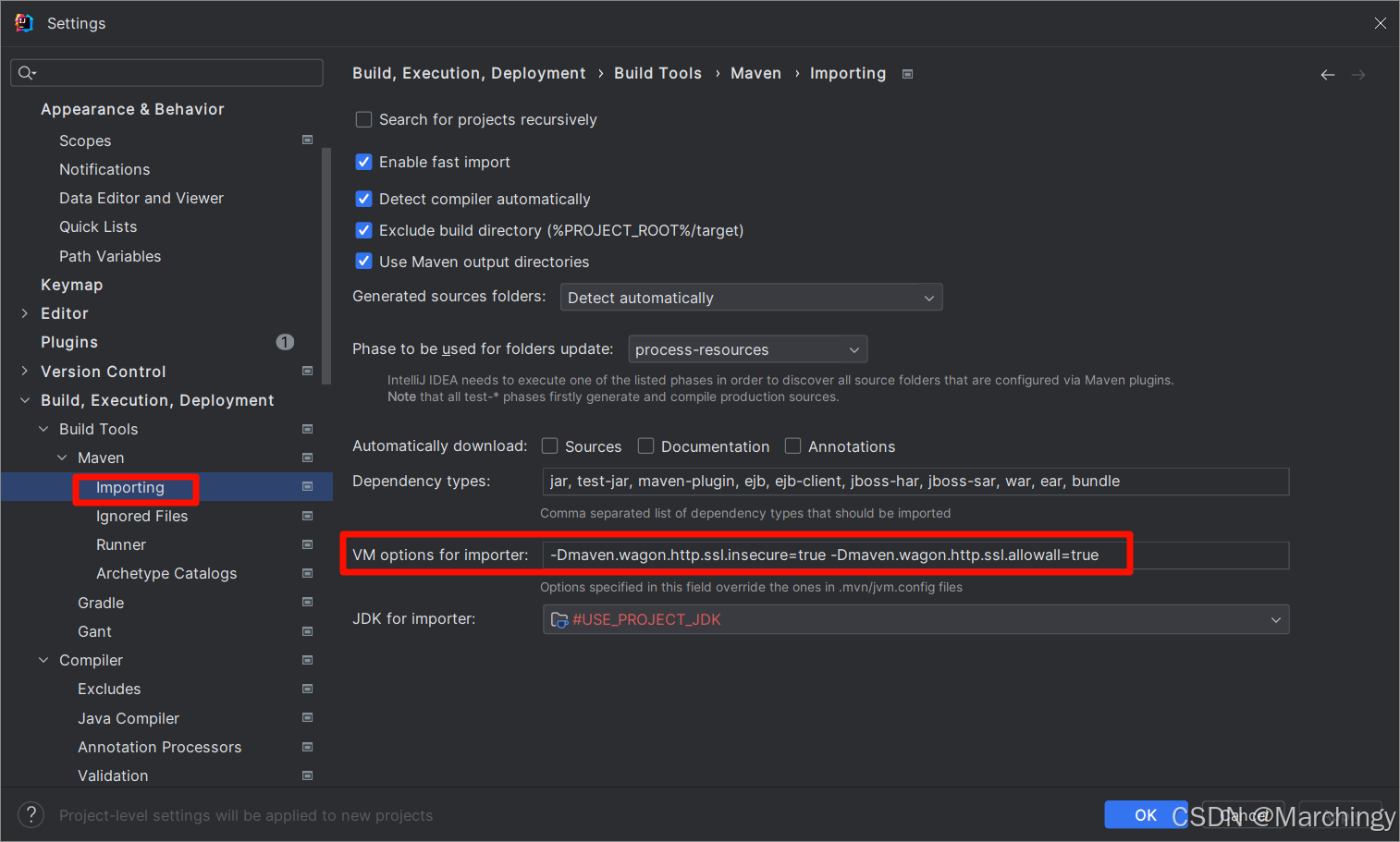Go back with the left arrow
Viewport: 1400px width, 842px height.
click(1328, 75)
